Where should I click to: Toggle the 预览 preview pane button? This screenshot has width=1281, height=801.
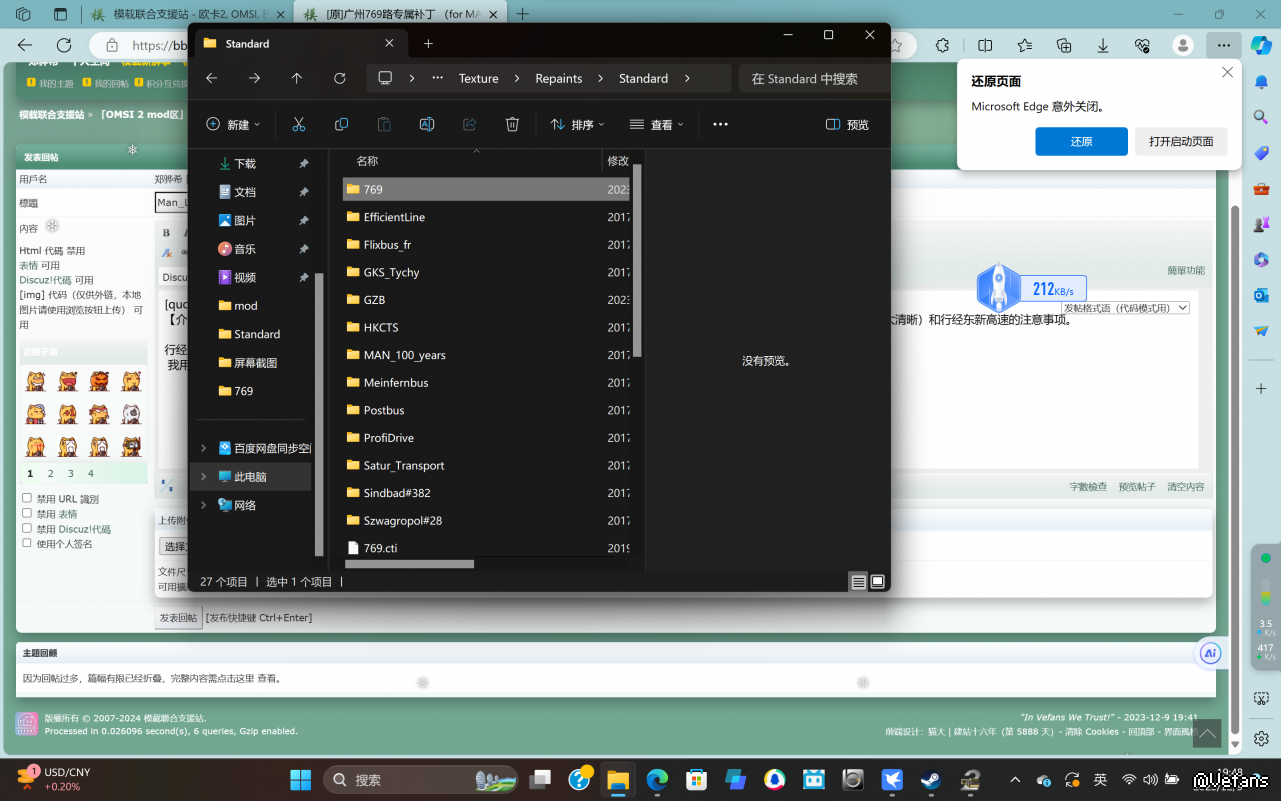tap(847, 125)
